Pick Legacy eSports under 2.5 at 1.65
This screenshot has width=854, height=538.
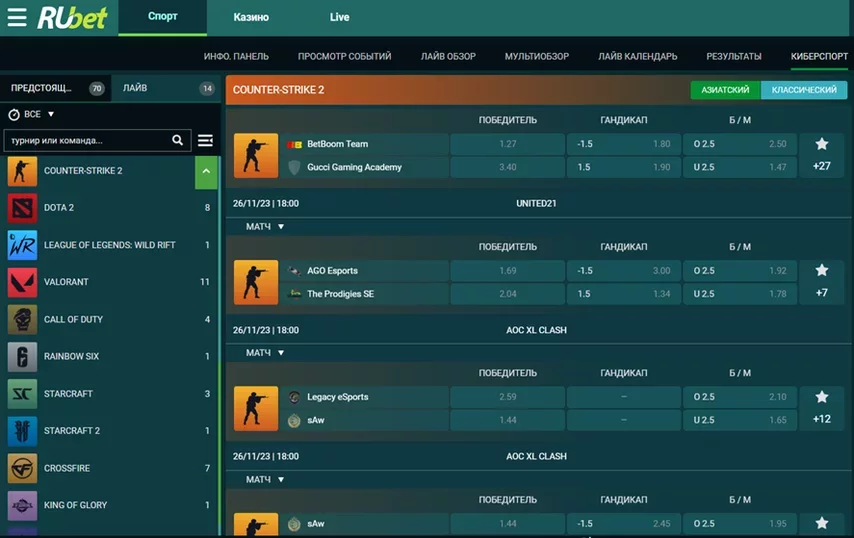coord(740,420)
